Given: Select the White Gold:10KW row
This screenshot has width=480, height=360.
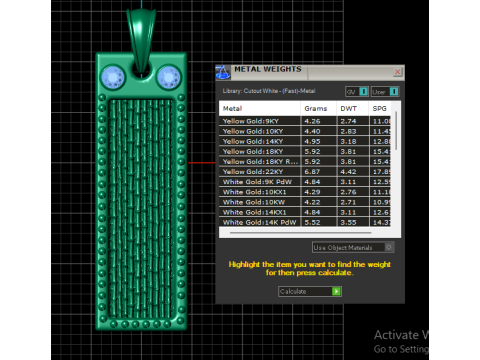Looking at the screenshot, I should point(305,202).
